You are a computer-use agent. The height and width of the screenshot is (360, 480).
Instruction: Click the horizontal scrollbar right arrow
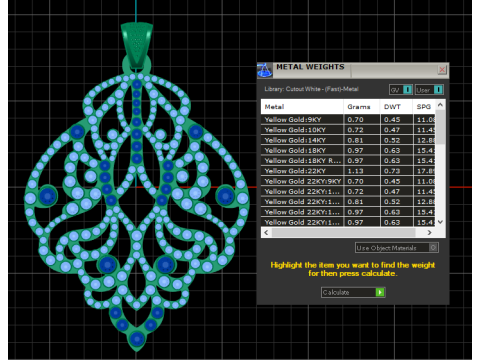point(430,232)
